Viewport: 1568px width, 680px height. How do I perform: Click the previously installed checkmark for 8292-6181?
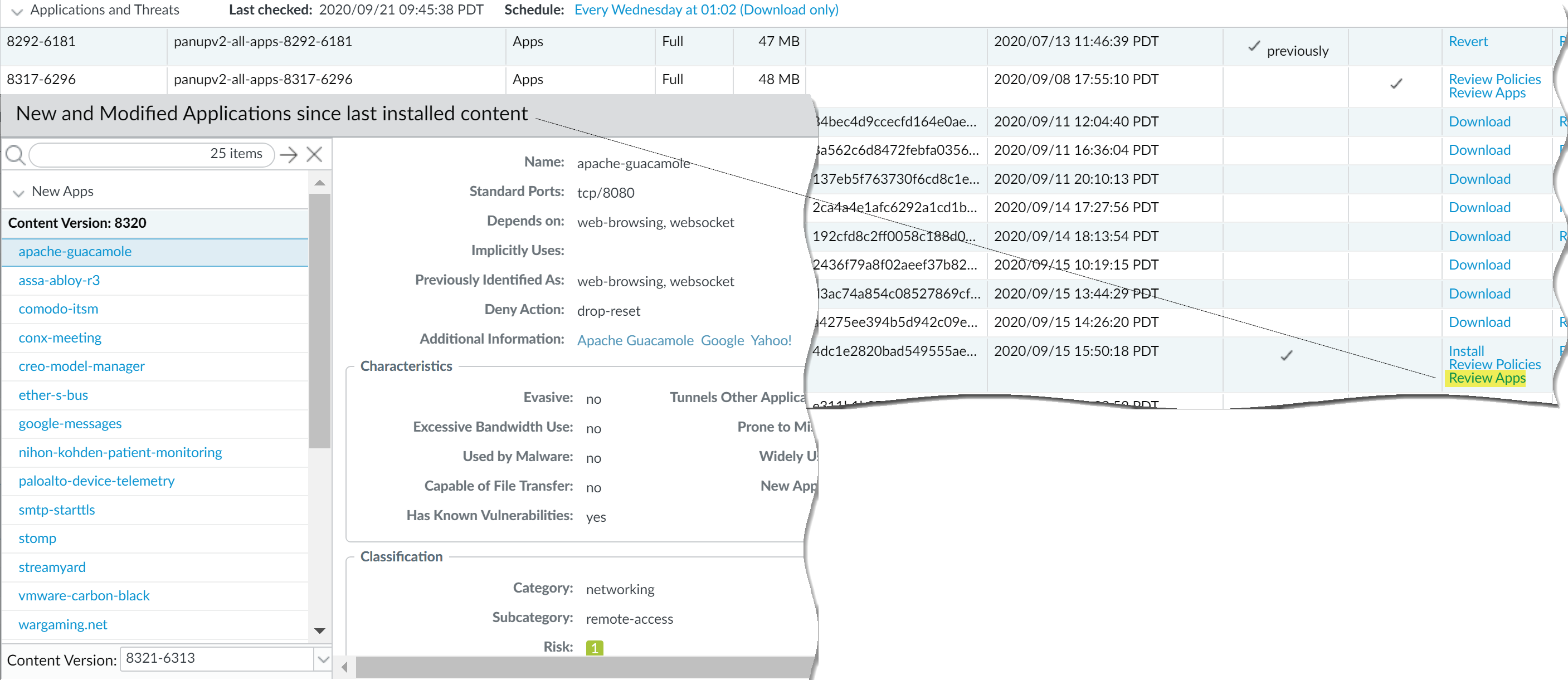click(x=1254, y=46)
